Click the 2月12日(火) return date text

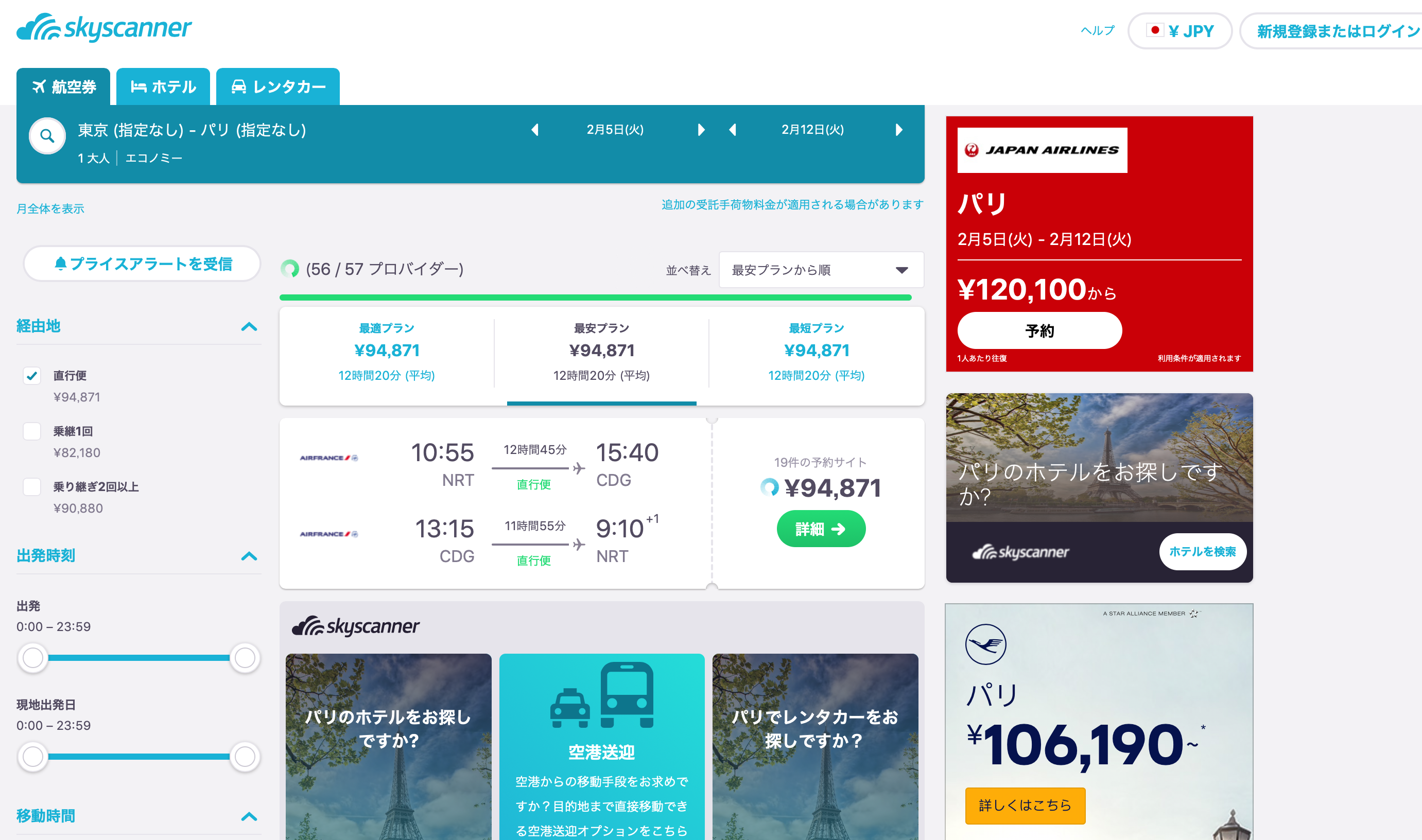812,130
